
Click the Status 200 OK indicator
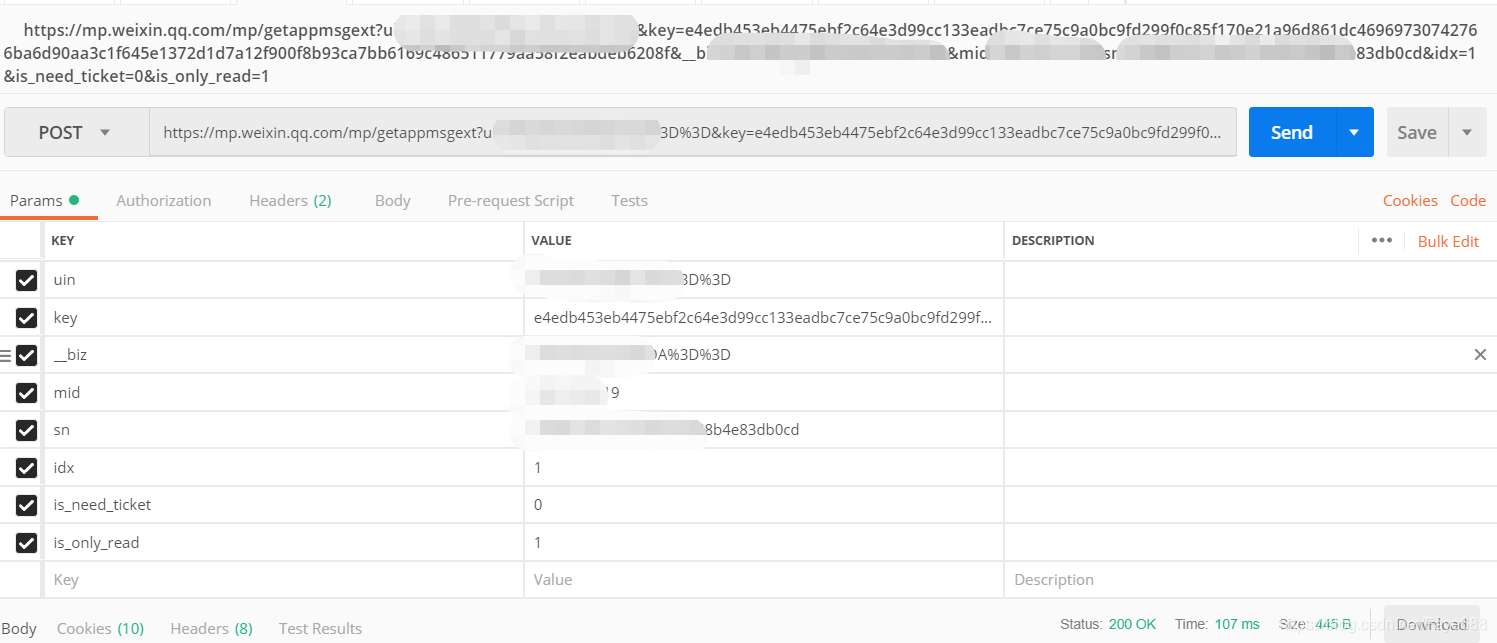coord(1108,624)
